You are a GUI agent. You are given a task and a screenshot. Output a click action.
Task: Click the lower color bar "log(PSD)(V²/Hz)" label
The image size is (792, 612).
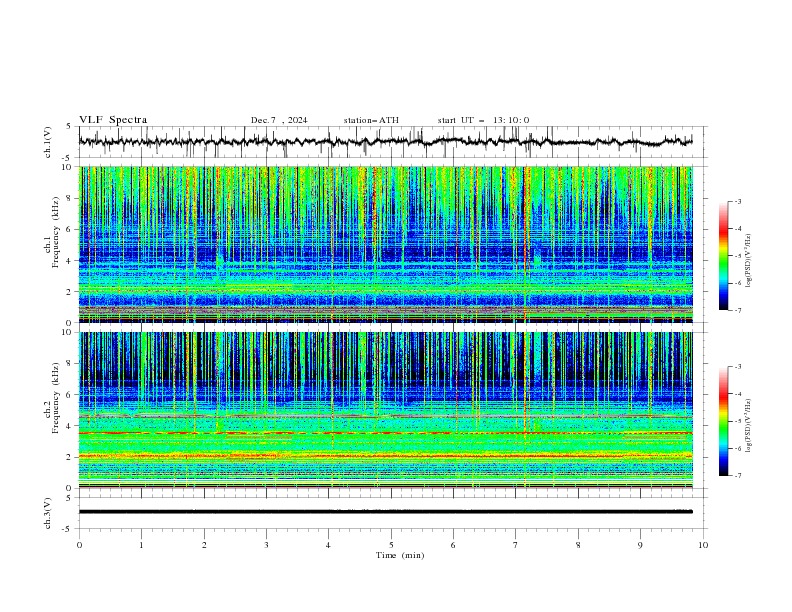pyautogui.click(x=749, y=425)
